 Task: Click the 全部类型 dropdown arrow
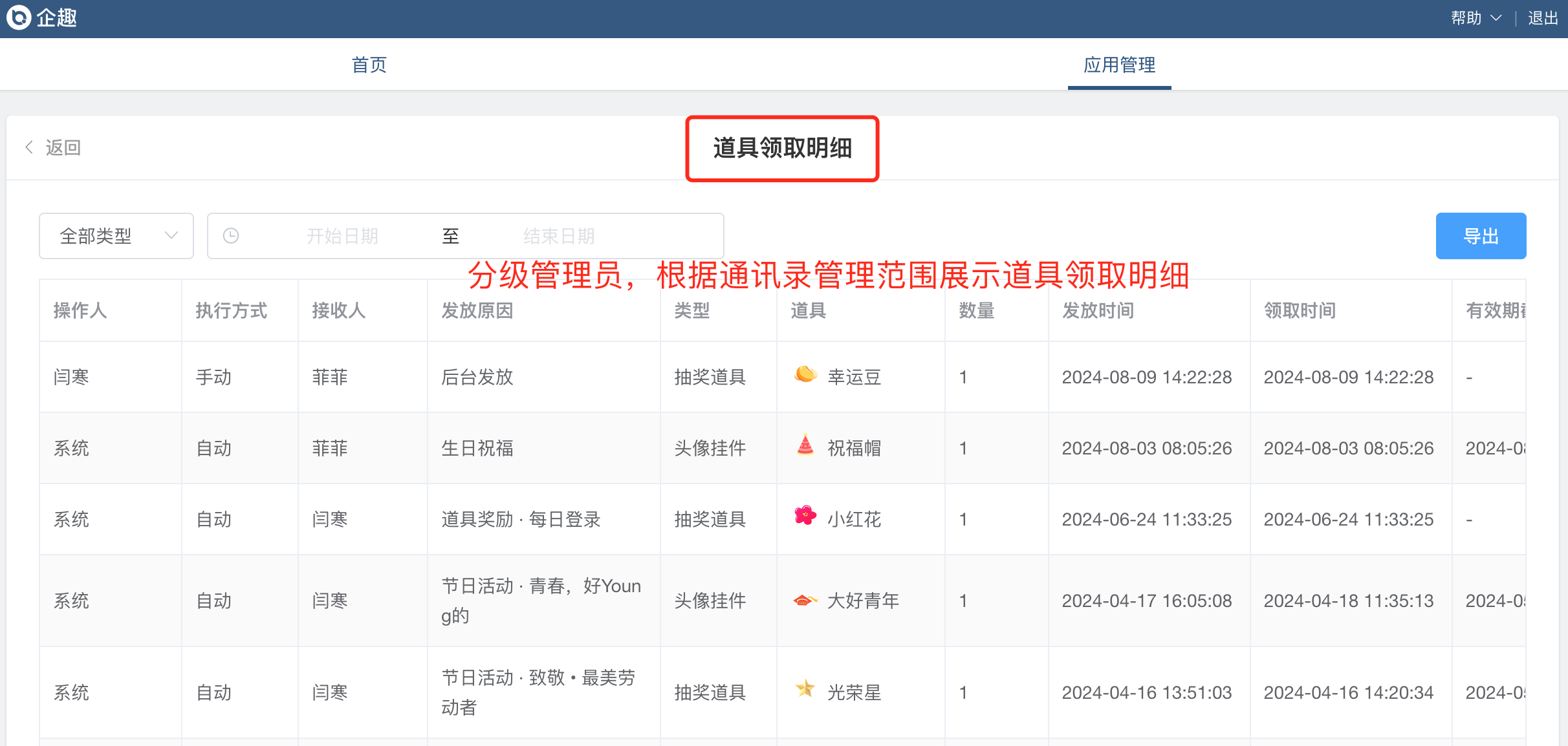coord(171,235)
